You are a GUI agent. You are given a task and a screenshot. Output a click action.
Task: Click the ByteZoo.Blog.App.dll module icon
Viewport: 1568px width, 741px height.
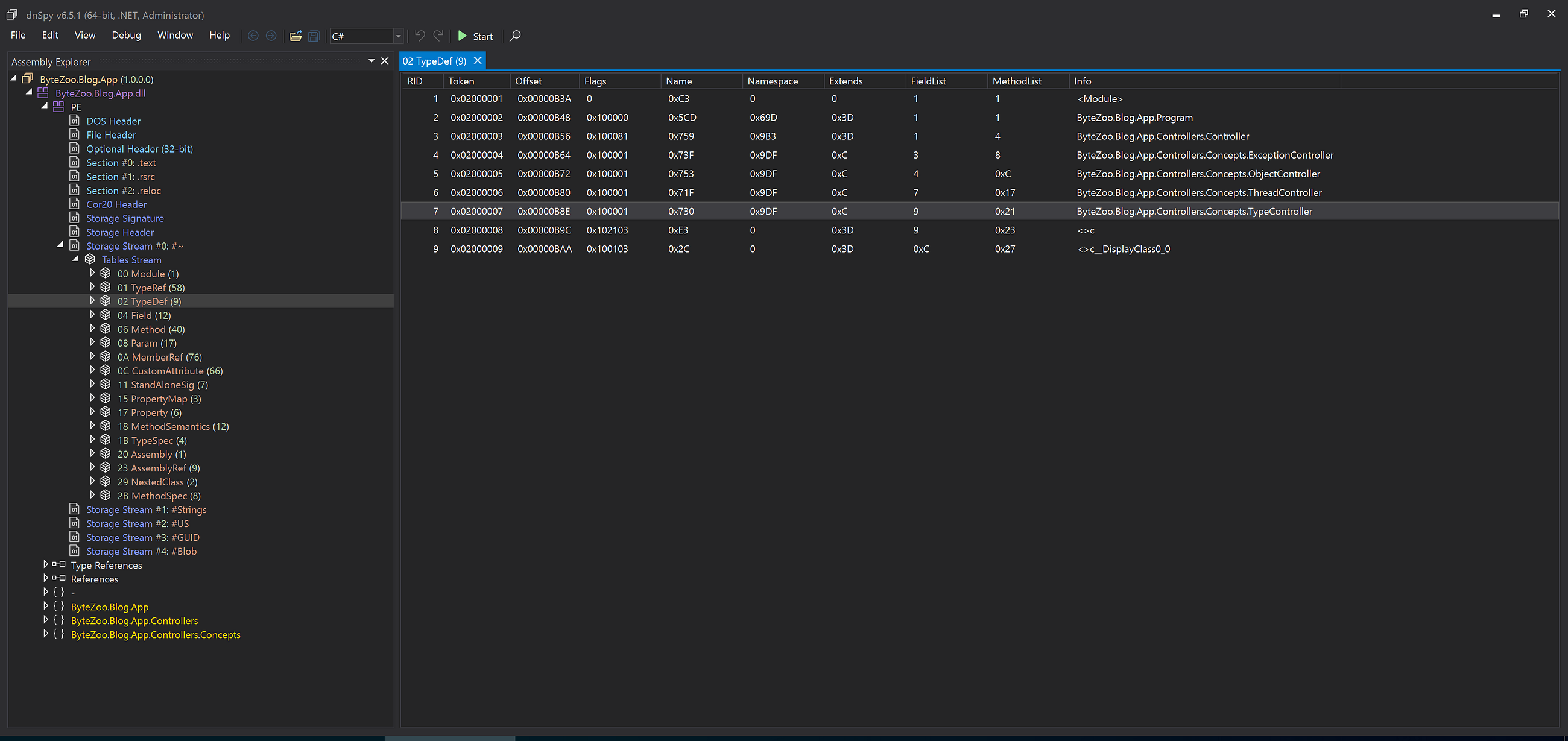click(x=43, y=92)
